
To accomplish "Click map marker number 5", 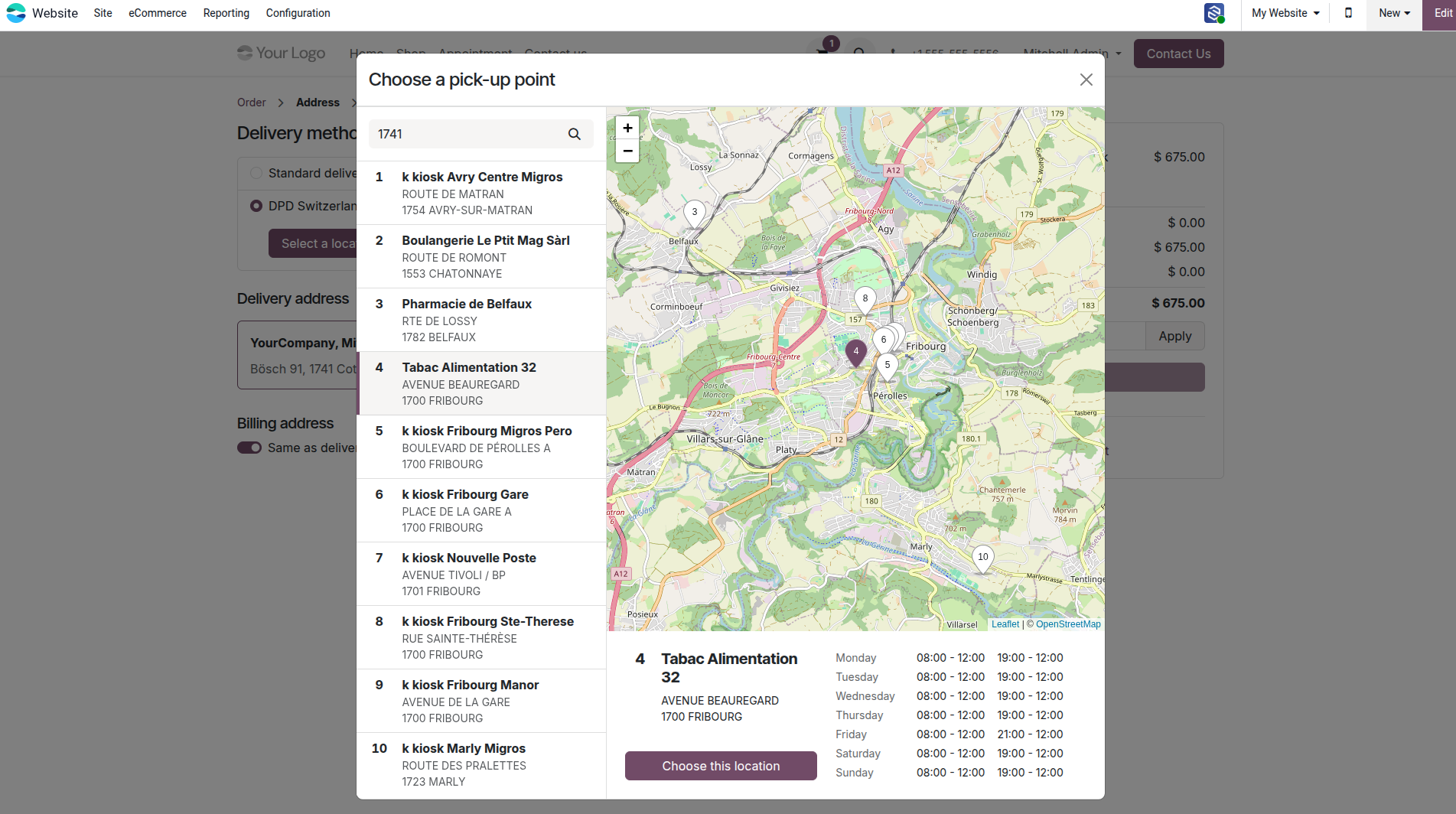I will click(888, 366).
